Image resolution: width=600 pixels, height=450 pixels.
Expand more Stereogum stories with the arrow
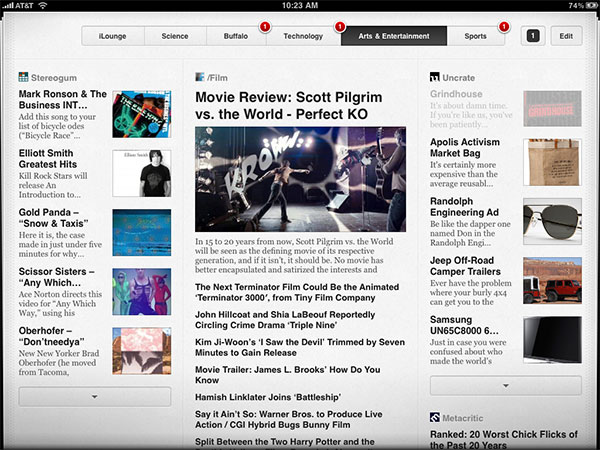[95, 396]
